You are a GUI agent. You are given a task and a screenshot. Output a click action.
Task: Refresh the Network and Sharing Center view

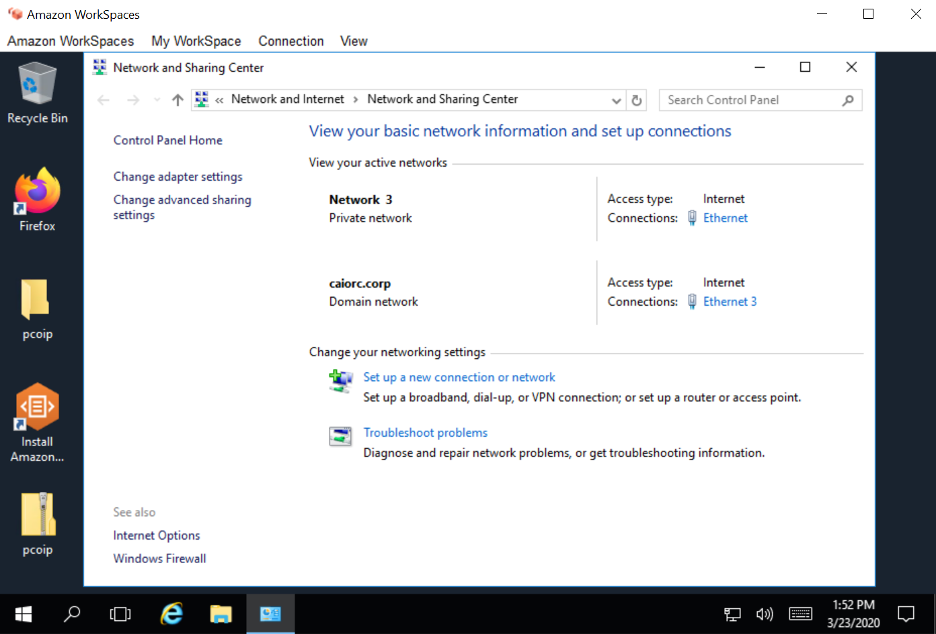point(636,100)
